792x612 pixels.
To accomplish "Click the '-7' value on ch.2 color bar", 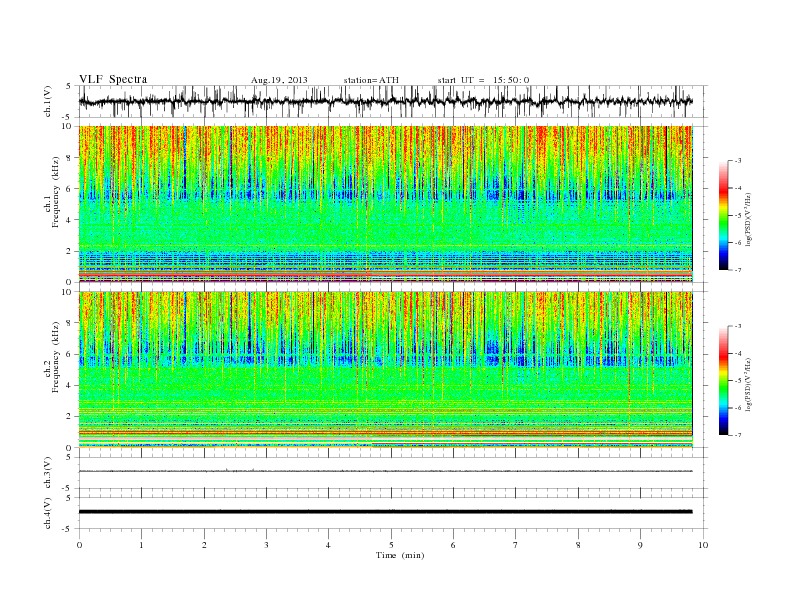I will [x=737, y=435].
